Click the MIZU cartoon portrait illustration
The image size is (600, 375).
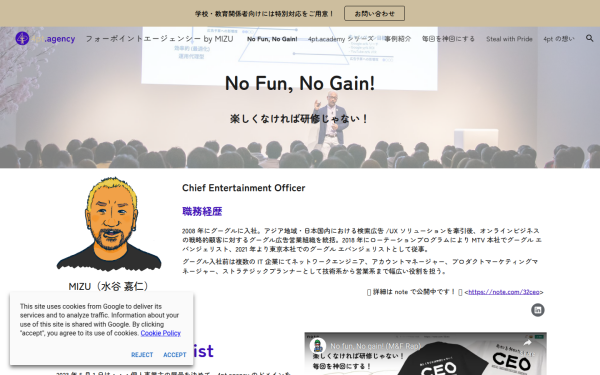coord(109,224)
